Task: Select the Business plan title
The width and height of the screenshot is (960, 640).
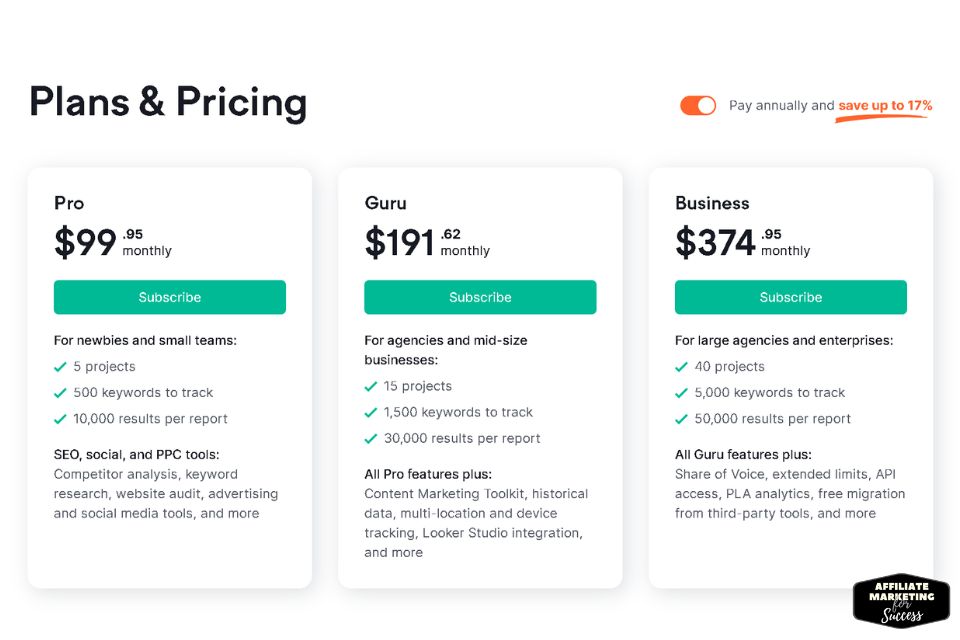Action: (712, 203)
